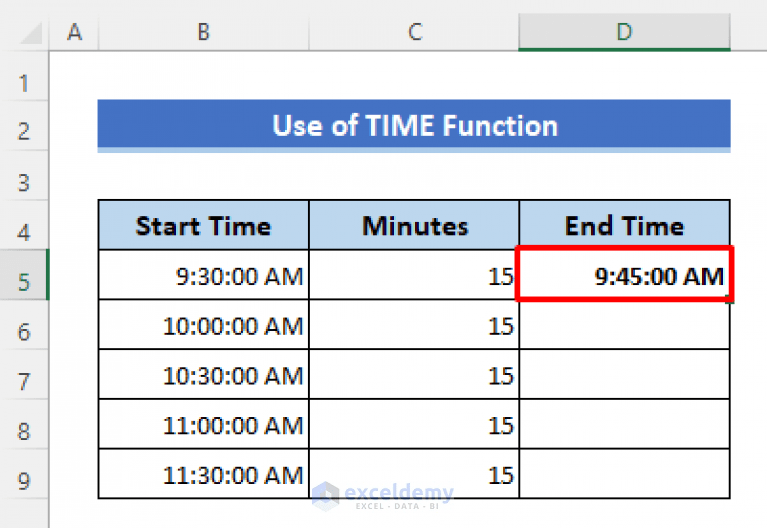Select column D header
Screen dimensions: 767x528
pos(624,32)
